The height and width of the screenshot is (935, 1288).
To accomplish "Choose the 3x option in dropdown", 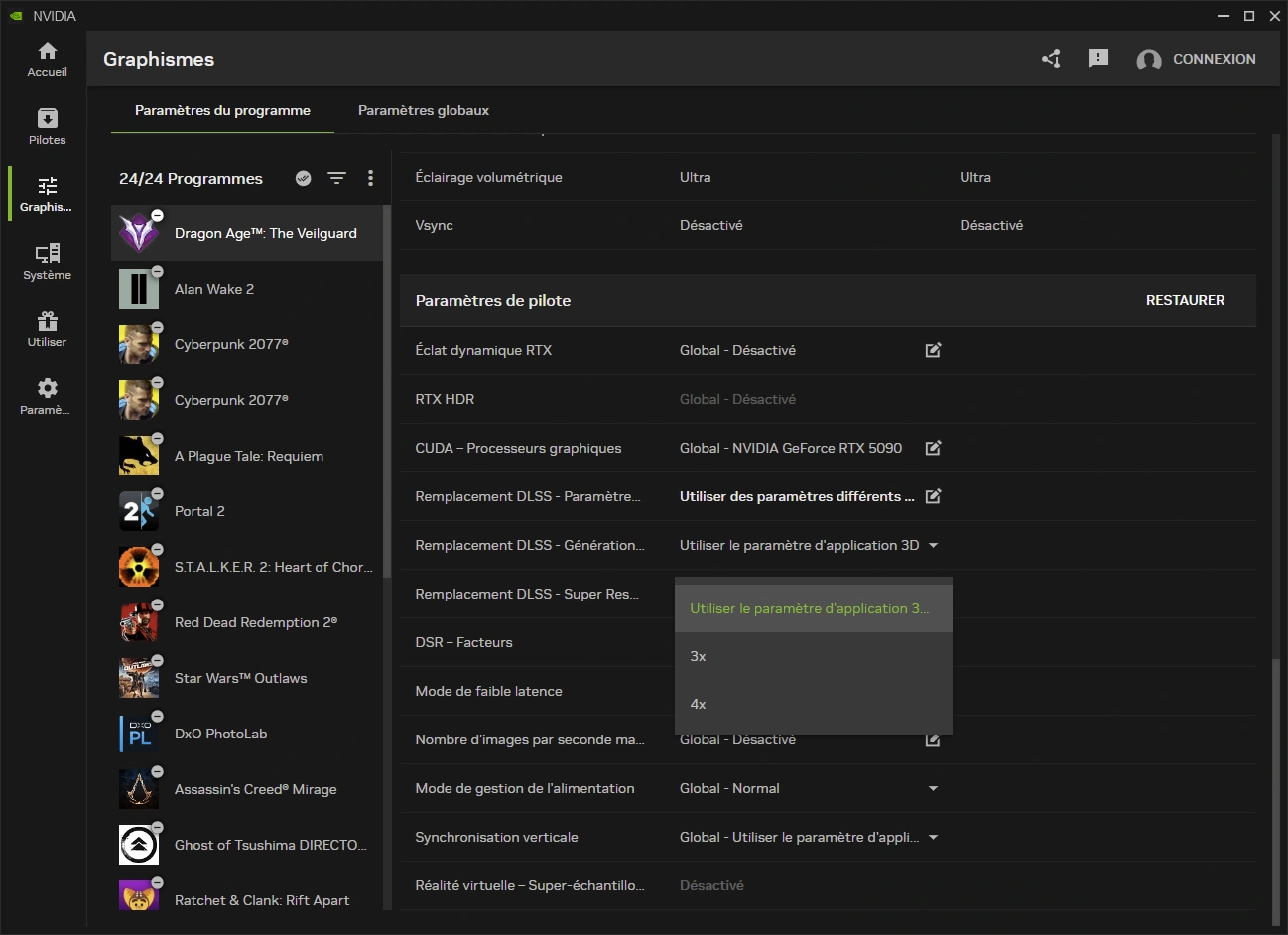I will click(x=814, y=656).
